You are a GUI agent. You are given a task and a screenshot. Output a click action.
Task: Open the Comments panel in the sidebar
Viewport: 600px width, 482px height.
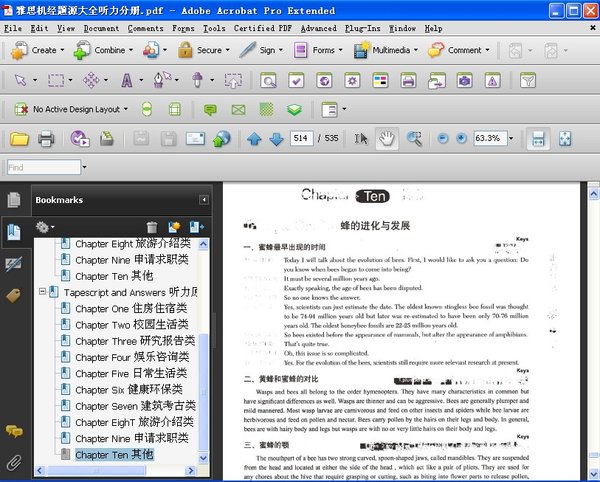point(14,431)
